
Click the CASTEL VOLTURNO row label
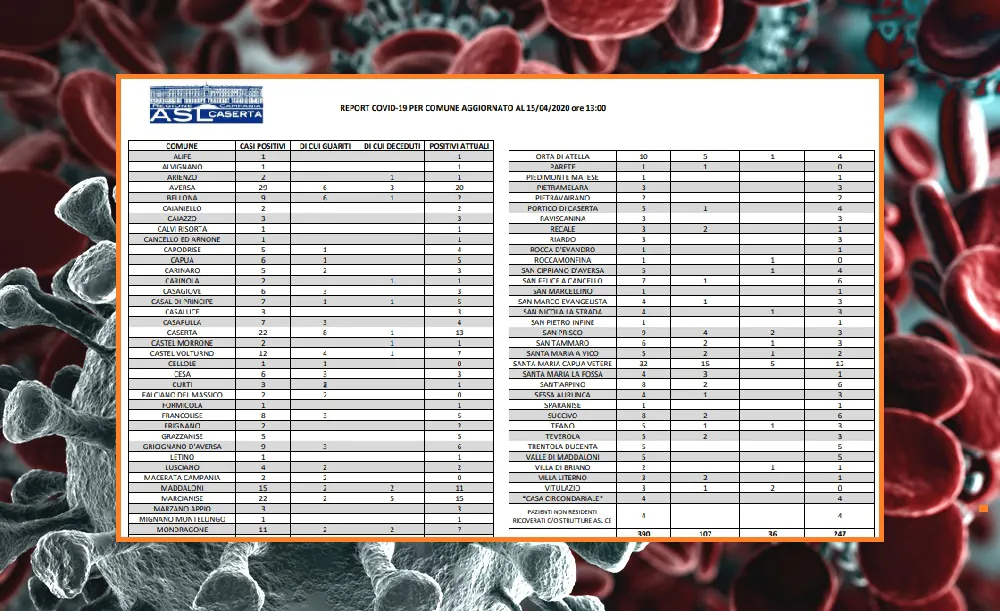pyautogui.click(x=182, y=353)
